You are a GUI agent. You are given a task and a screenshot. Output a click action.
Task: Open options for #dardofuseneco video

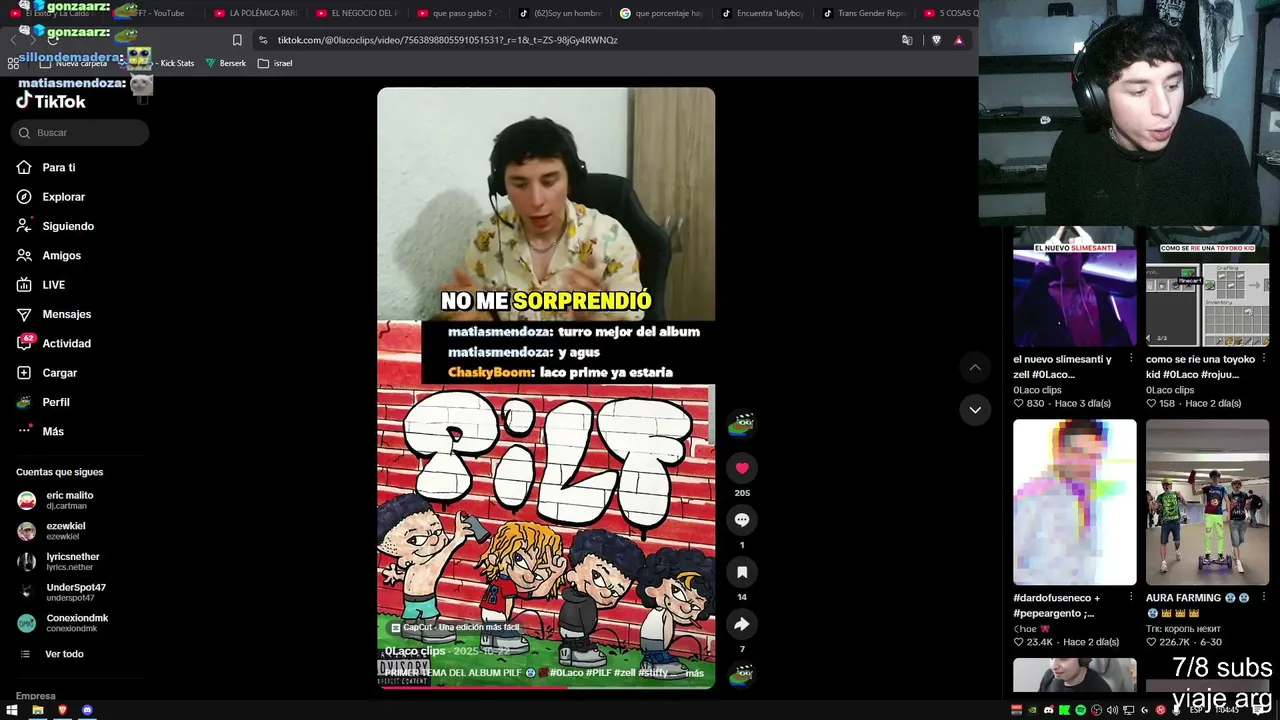pos(1131,598)
